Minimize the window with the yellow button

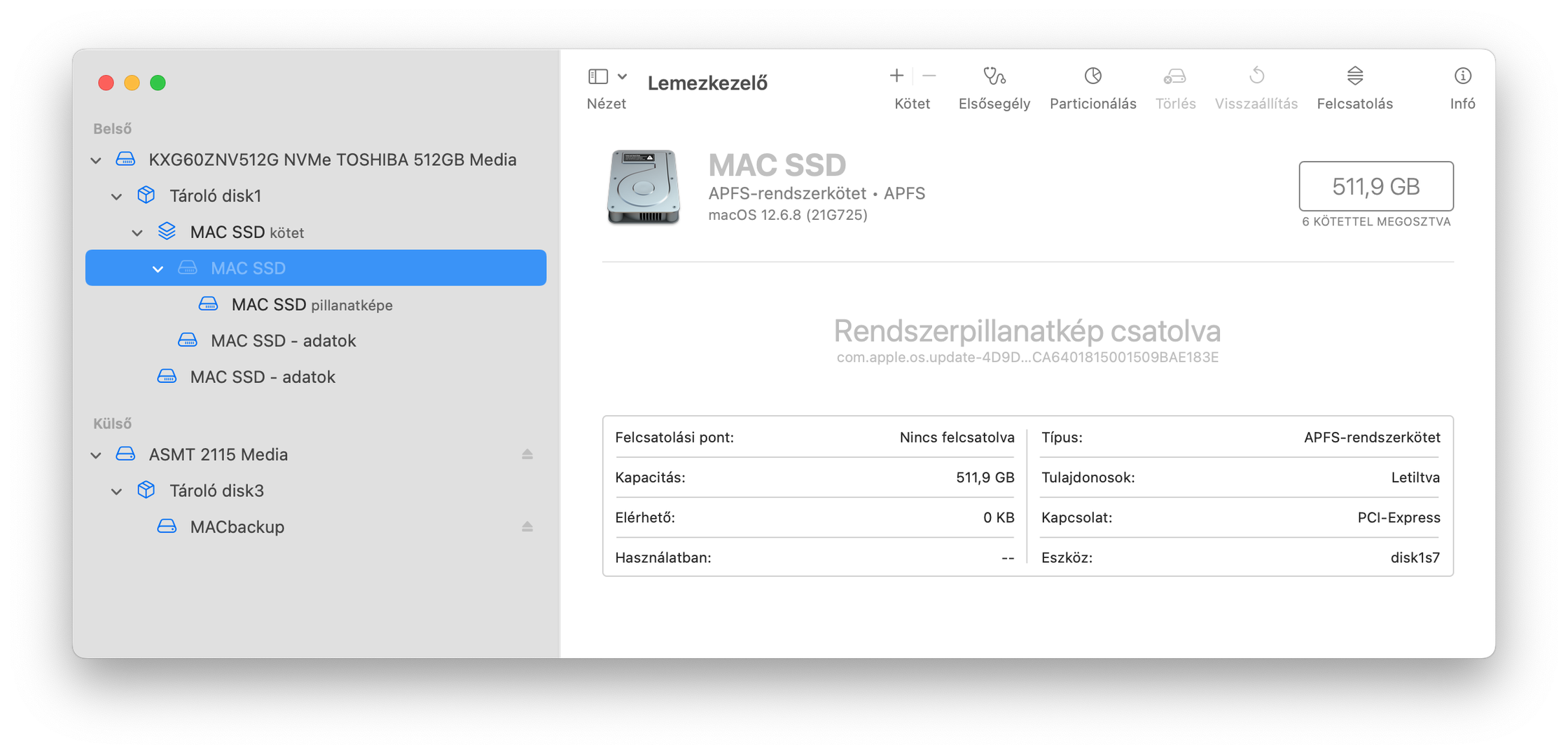(x=132, y=83)
